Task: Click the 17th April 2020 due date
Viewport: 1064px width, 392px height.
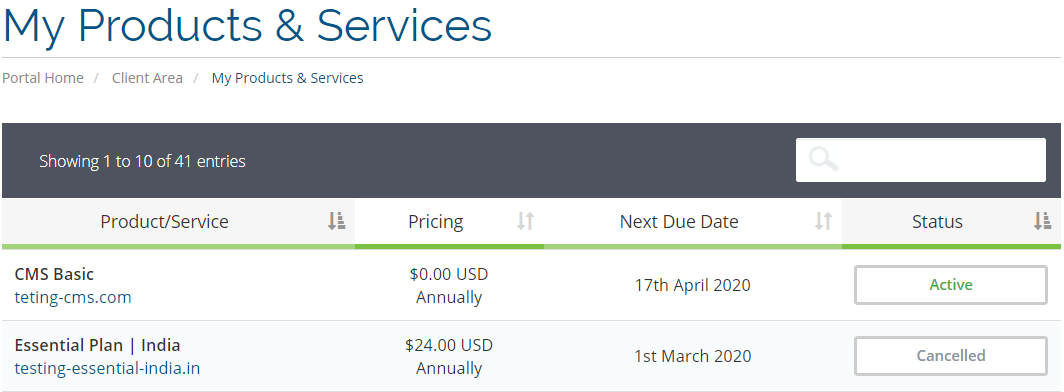Action: click(x=693, y=285)
